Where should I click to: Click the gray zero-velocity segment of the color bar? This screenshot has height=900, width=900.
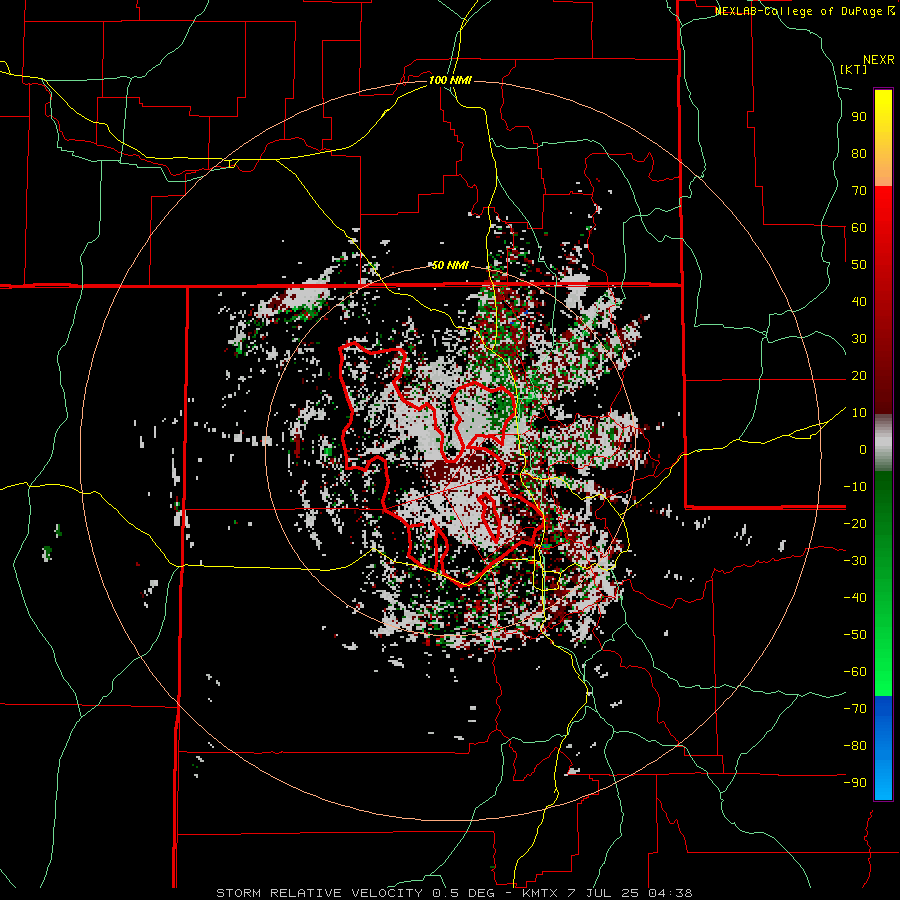click(883, 443)
